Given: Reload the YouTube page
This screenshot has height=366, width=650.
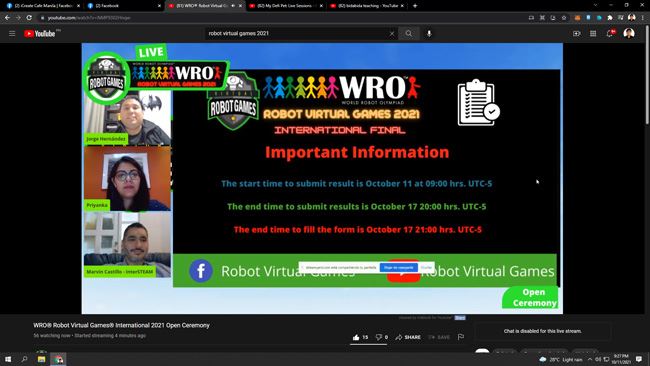Looking at the screenshot, I should click(x=29, y=18).
